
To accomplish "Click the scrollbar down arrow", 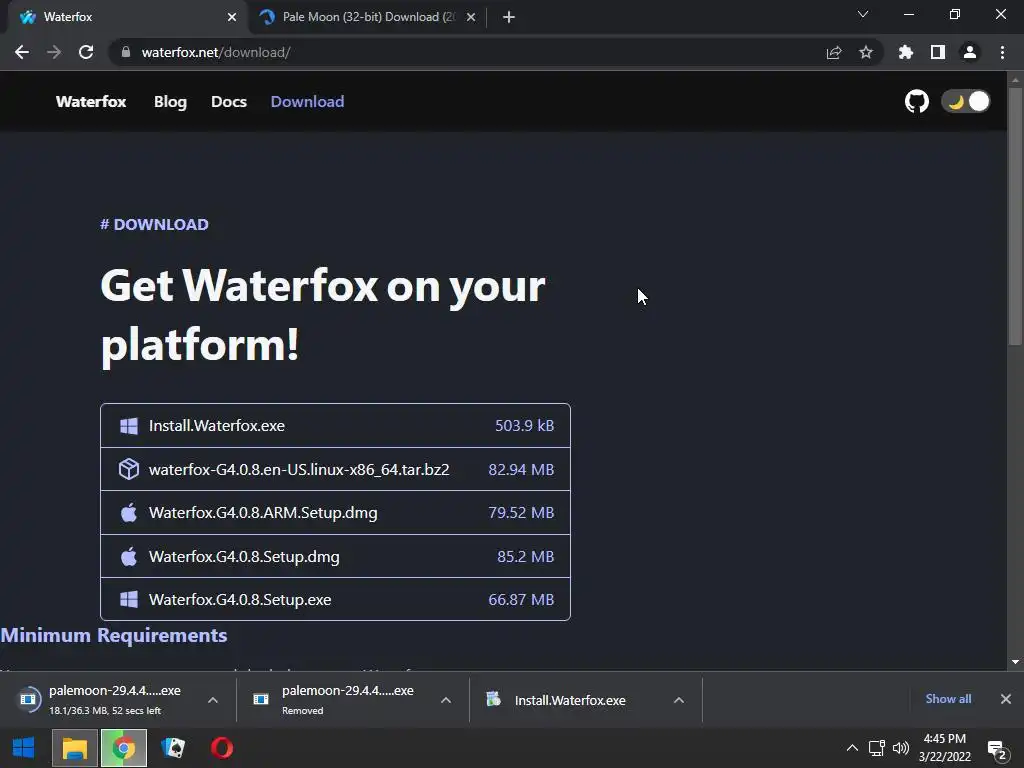I will 1015,662.
